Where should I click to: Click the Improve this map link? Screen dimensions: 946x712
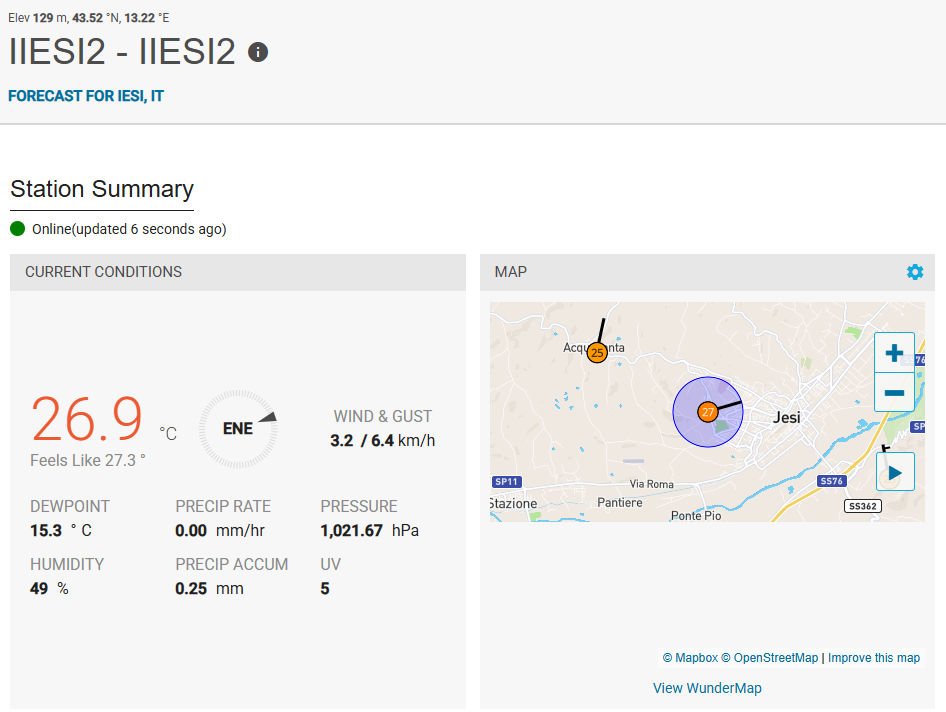pos(874,658)
